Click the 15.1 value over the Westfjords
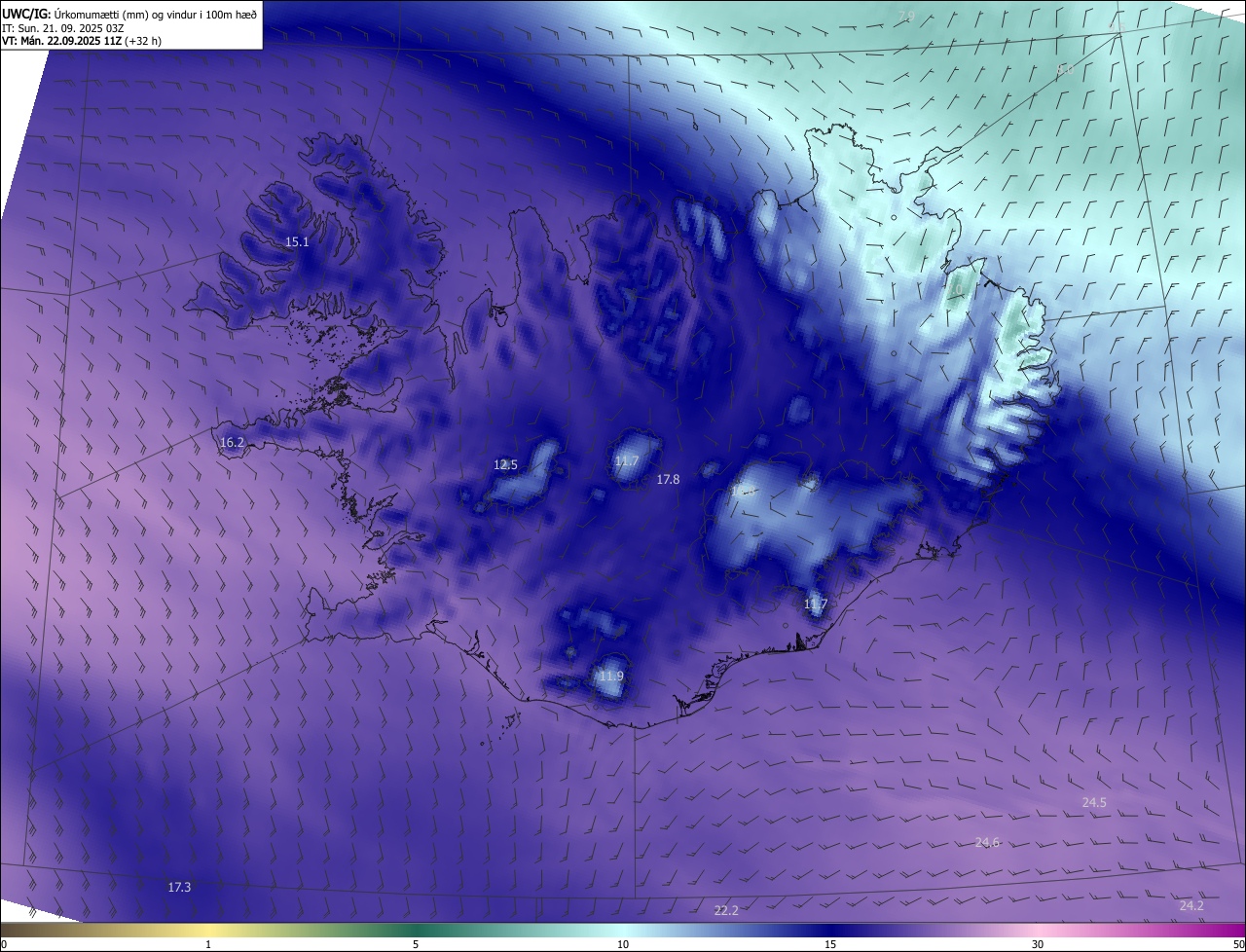Screen dimensions: 1246x952 point(297,242)
